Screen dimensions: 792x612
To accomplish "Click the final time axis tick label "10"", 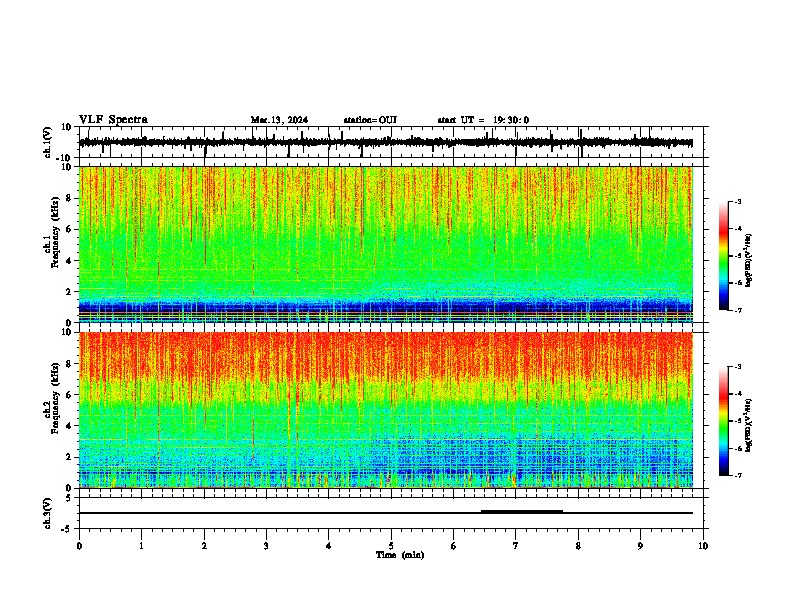I will 703,546.
